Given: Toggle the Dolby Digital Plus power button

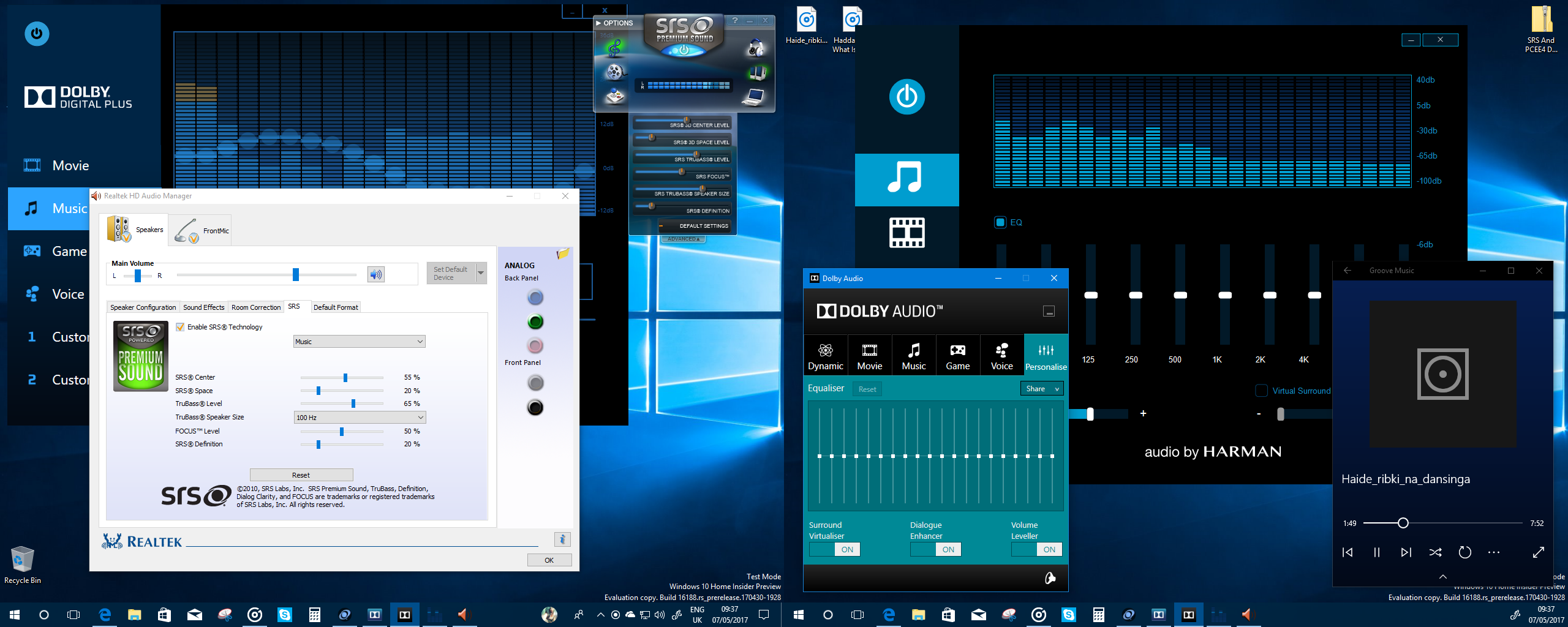Looking at the screenshot, I should coord(37,33).
